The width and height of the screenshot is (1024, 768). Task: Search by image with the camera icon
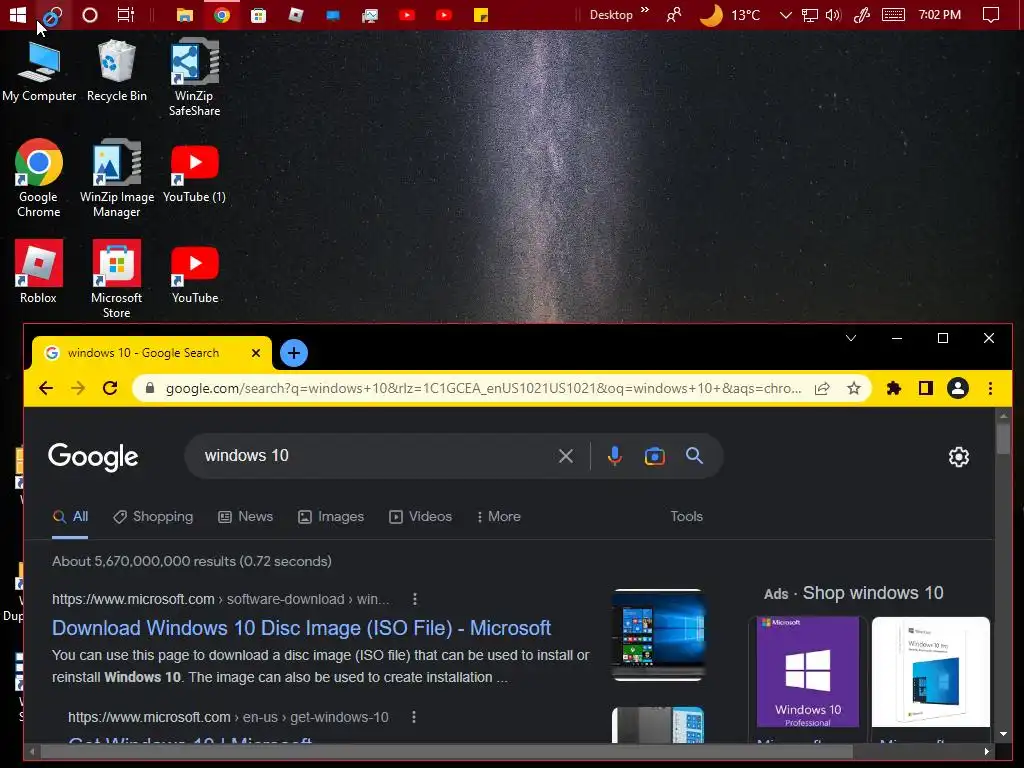click(x=654, y=456)
